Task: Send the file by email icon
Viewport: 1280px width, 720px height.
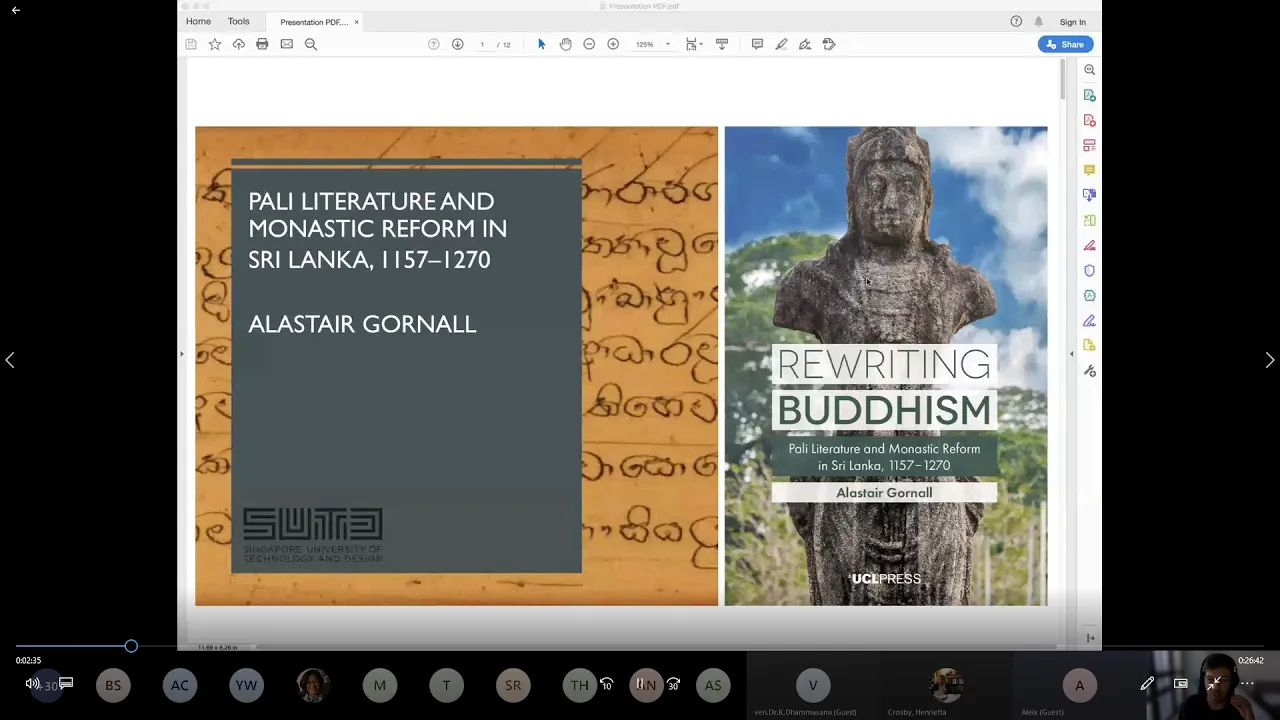Action: [286, 44]
